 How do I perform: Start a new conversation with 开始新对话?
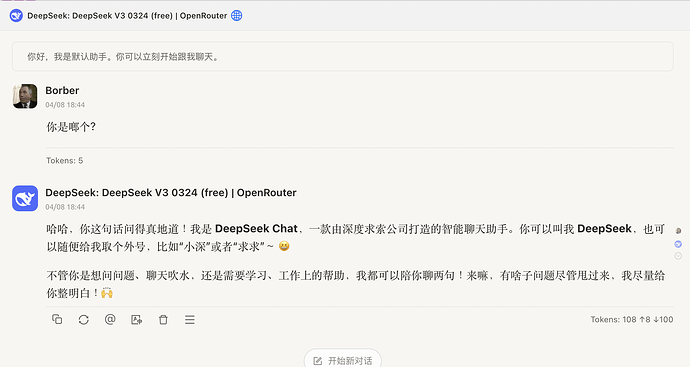(x=343, y=360)
